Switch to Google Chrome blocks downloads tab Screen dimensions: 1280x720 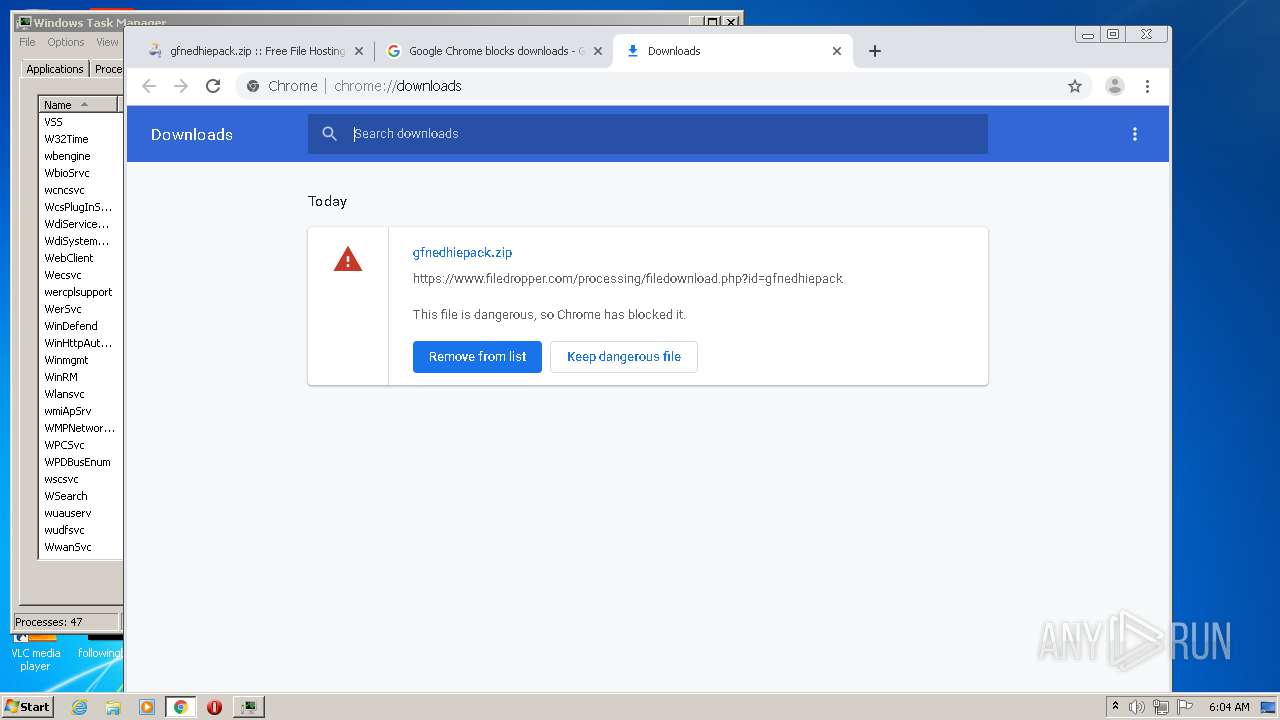[494, 51]
